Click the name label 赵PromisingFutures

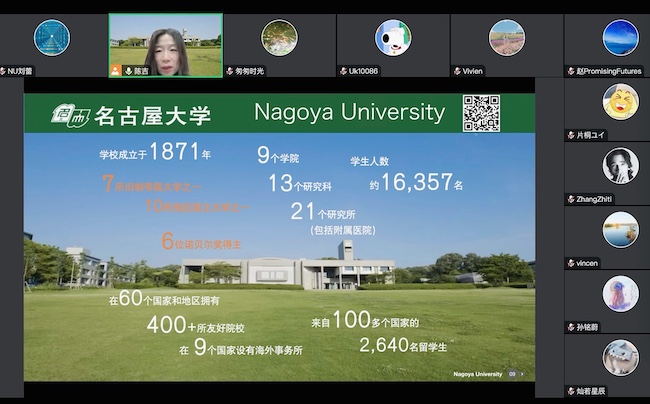point(609,71)
